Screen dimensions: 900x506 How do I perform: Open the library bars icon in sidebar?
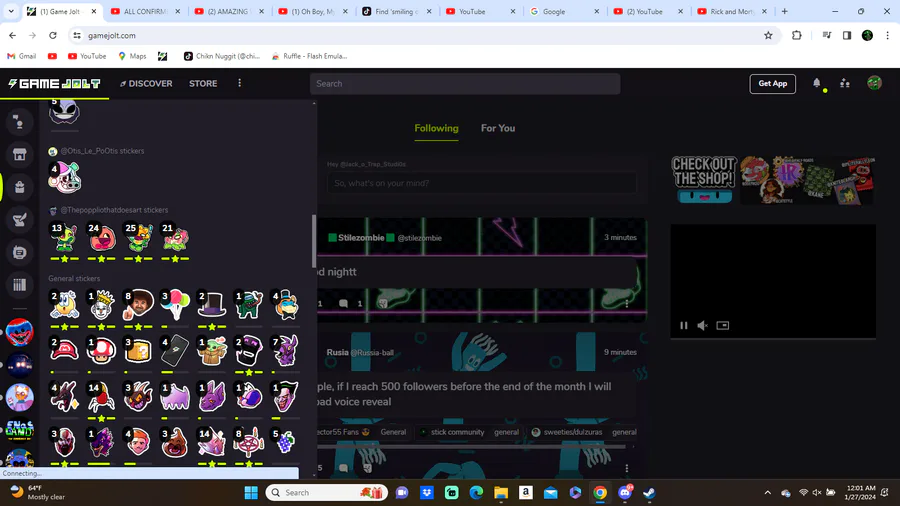pos(20,285)
